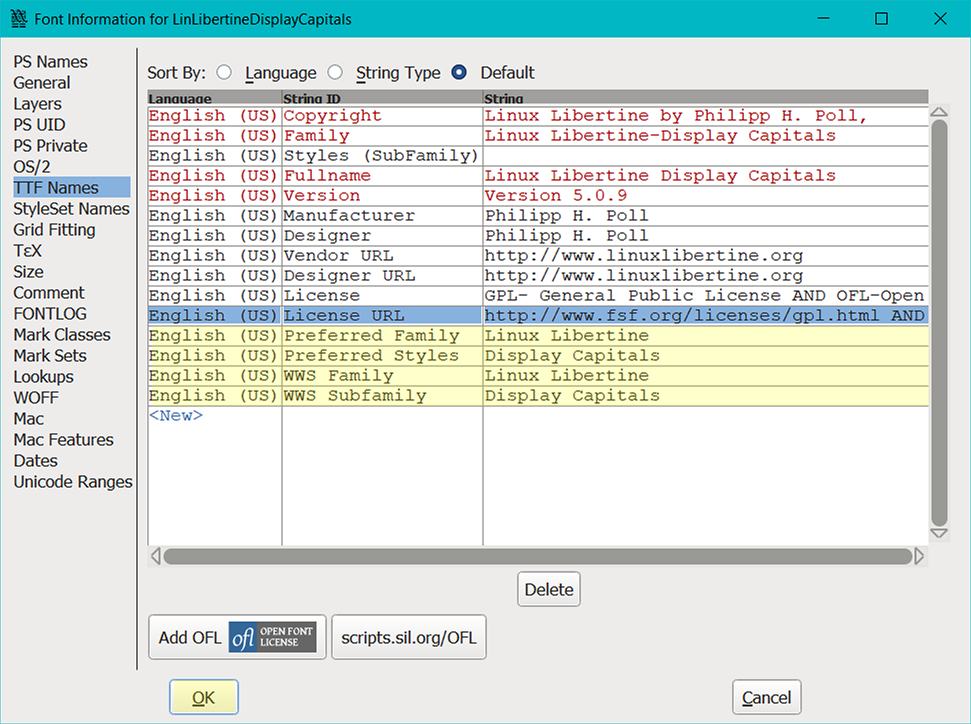Open Unicode Ranges section
The image size is (971, 724).
[73, 482]
